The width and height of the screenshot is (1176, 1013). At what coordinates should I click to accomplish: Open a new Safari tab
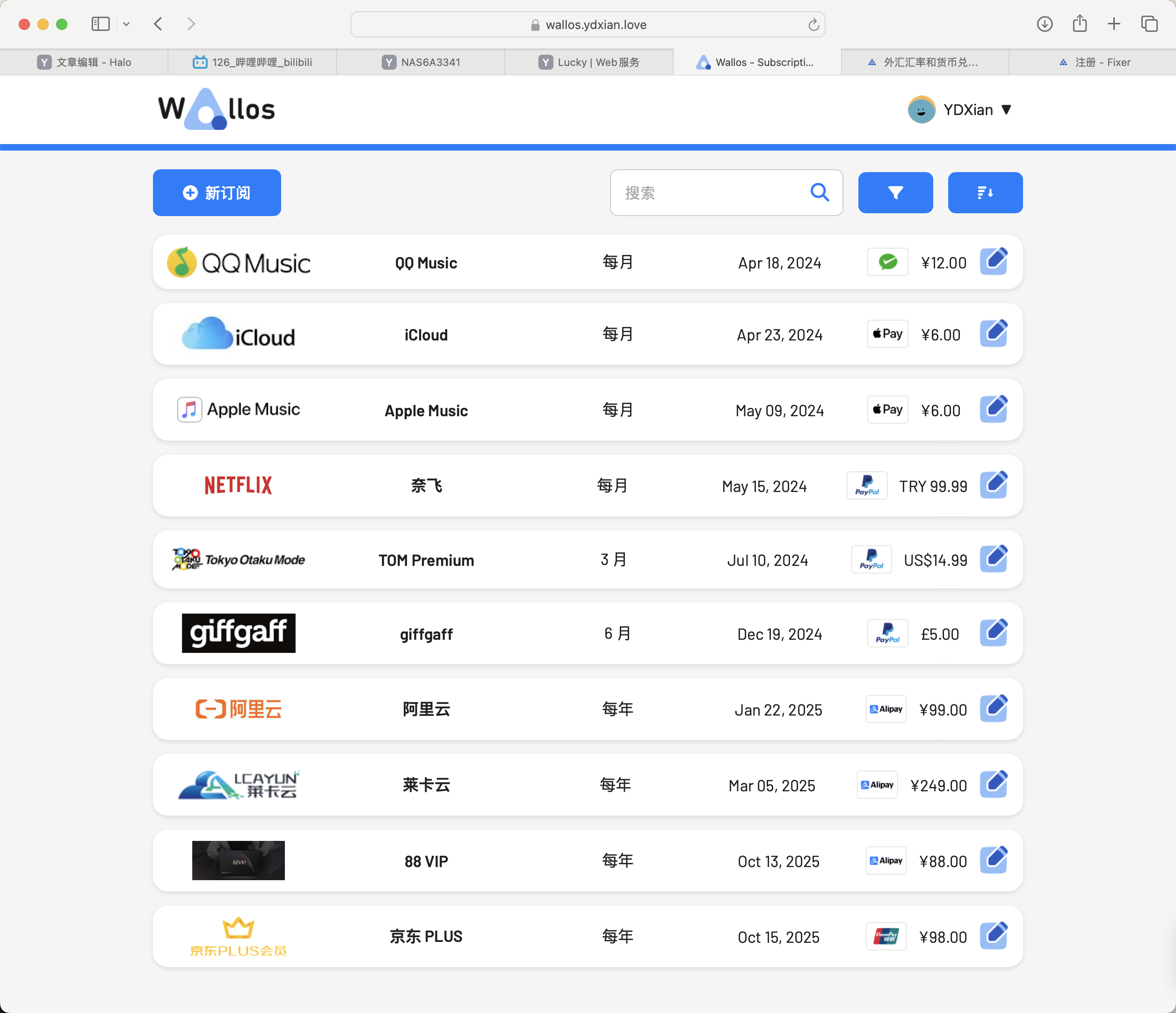coord(1114,24)
